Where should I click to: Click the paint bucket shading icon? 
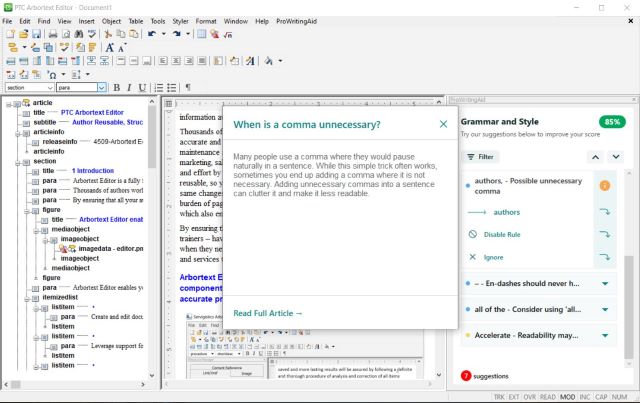coord(269,61)
